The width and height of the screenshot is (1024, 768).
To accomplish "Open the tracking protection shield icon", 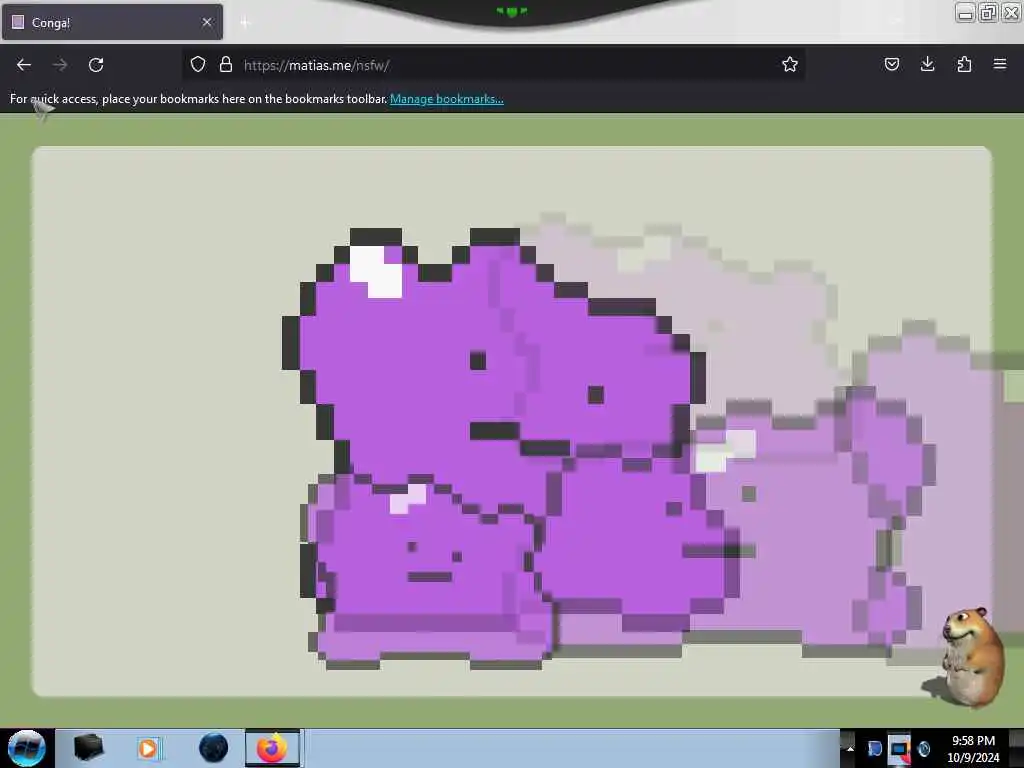I will 198,64.
